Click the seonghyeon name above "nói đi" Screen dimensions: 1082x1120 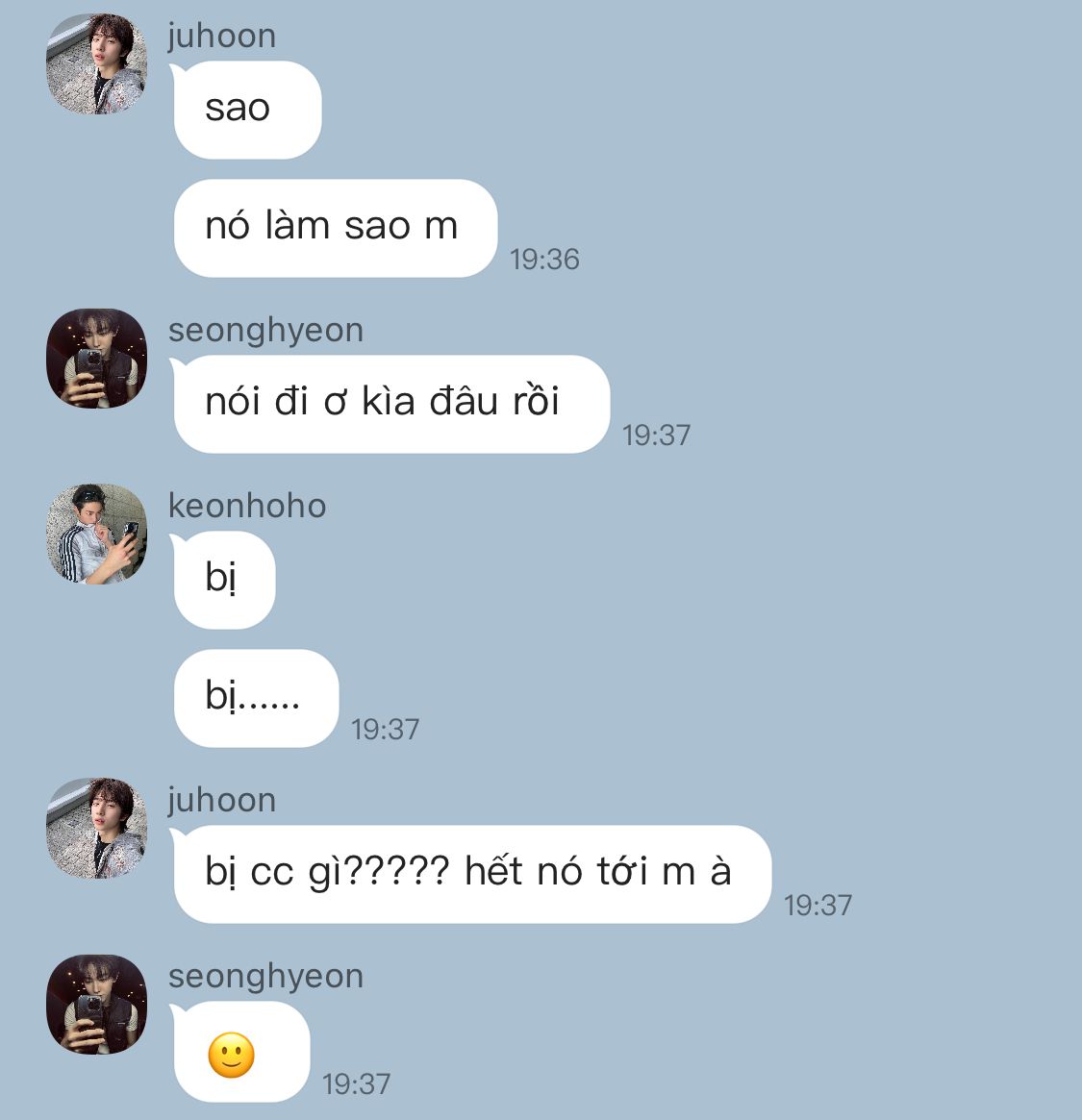pos(265,331)
